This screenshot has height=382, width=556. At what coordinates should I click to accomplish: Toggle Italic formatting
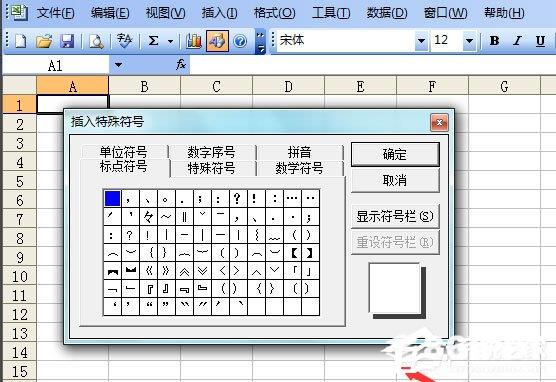click(x=518, y=41)
